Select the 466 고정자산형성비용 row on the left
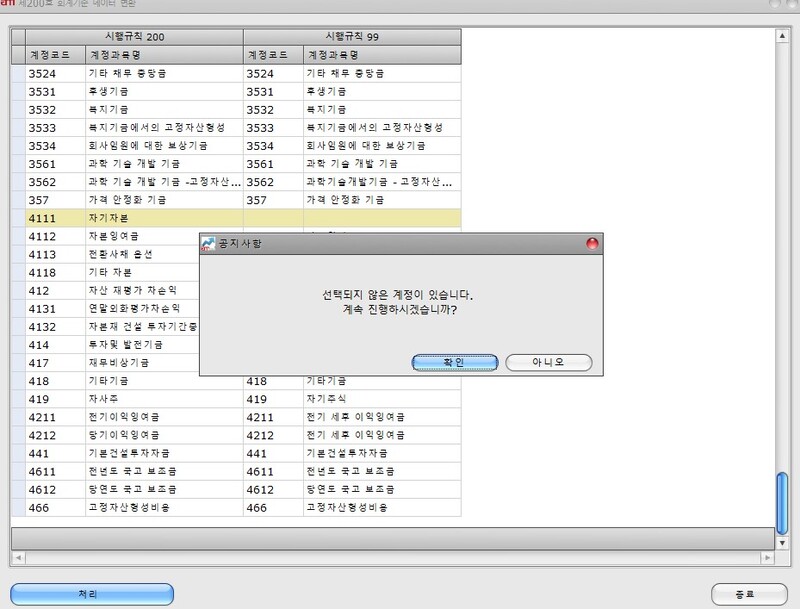This screenshot has height=609, width=800. 134,507
